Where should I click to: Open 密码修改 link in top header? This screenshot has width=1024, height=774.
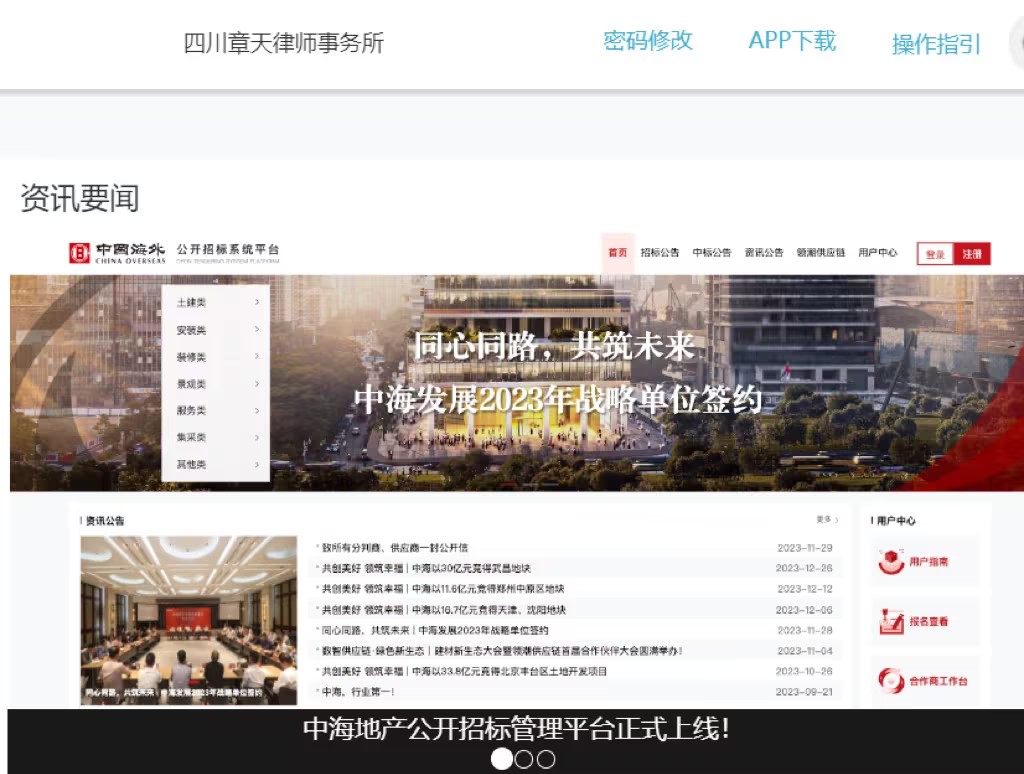click(x=647, y=40)
